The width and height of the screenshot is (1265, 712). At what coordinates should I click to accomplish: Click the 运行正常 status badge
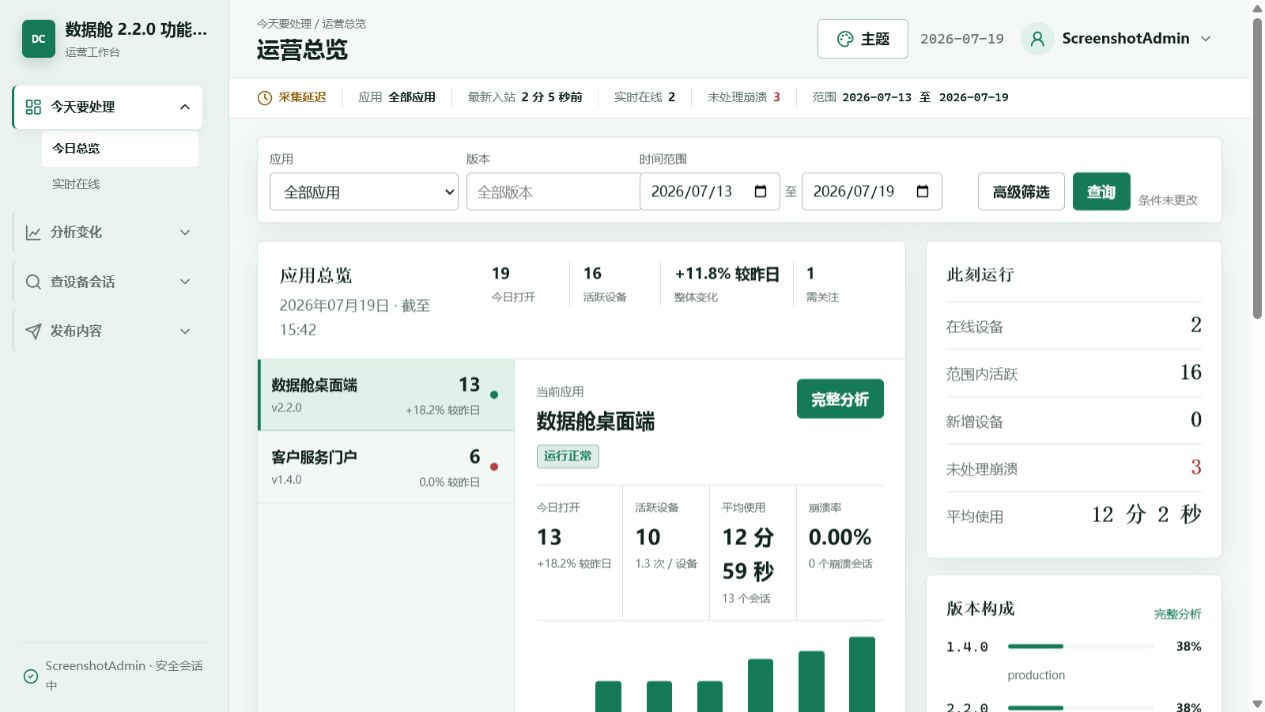click(x=568, y=456)
